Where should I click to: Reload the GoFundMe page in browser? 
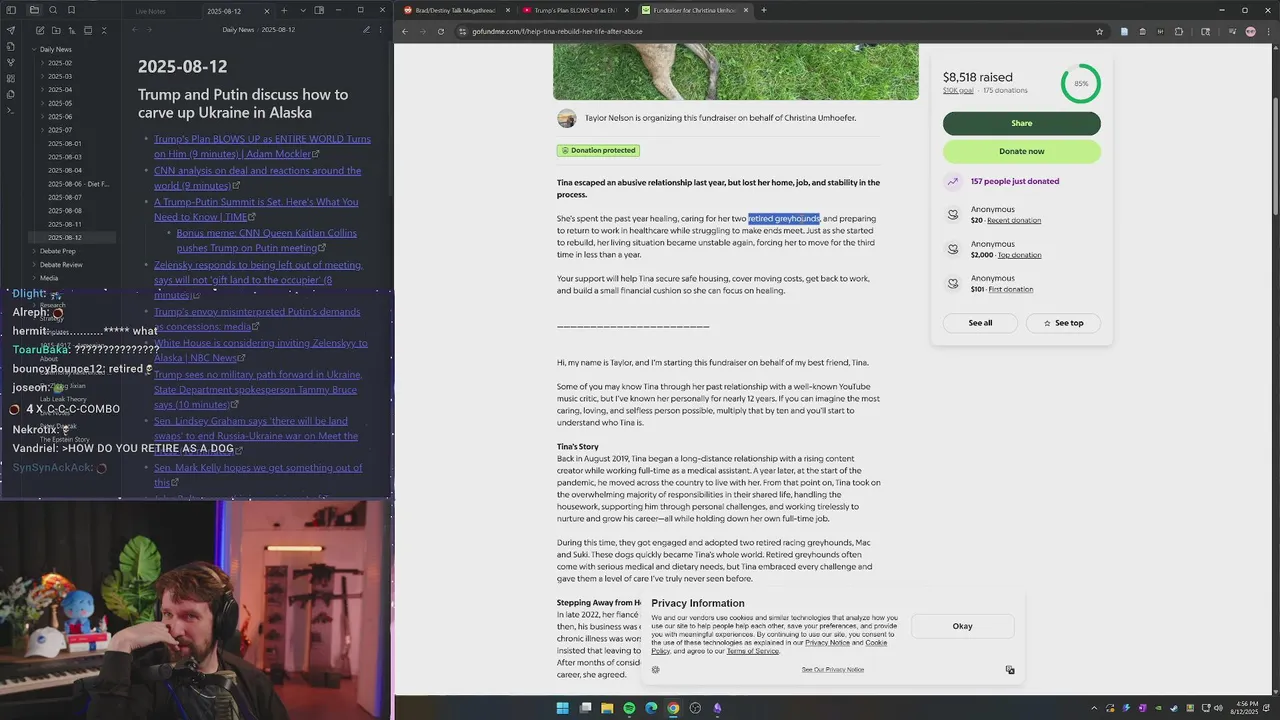tap(440, 31)
